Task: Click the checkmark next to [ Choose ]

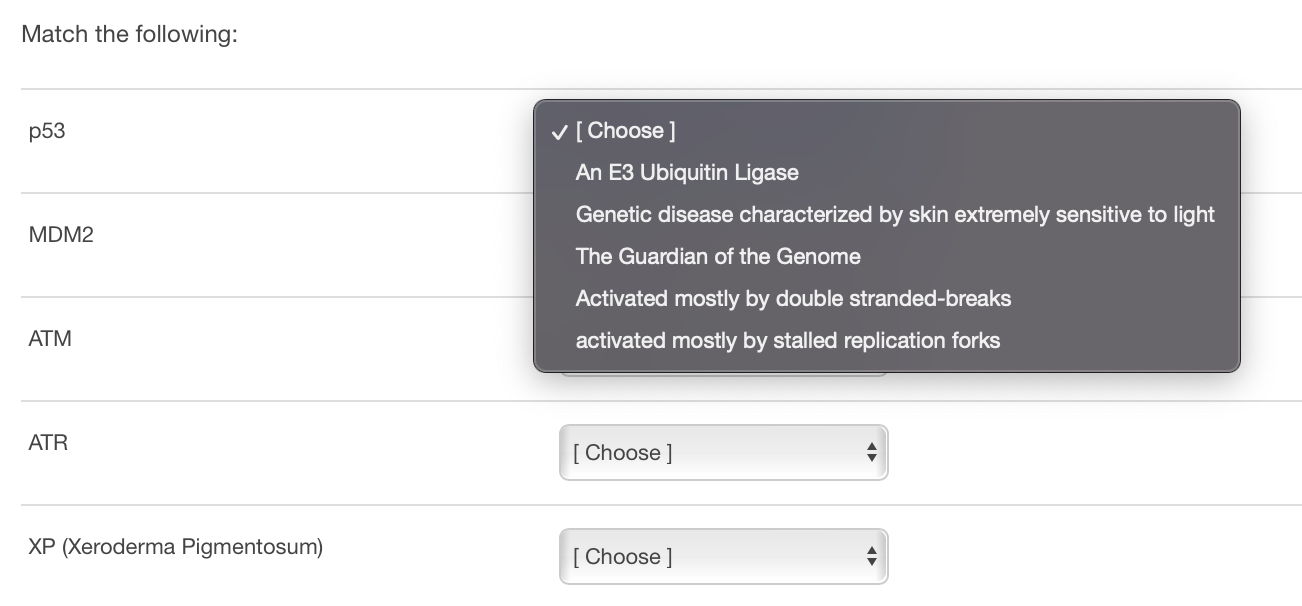Action: coord(558,130)
